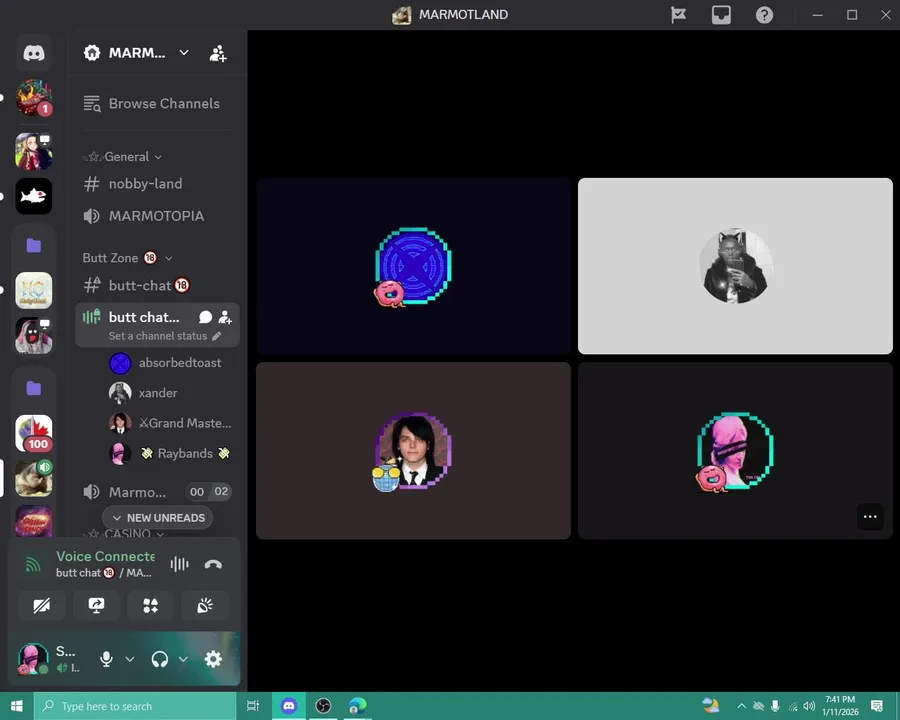Open the inbox

(x=721, y=15)
